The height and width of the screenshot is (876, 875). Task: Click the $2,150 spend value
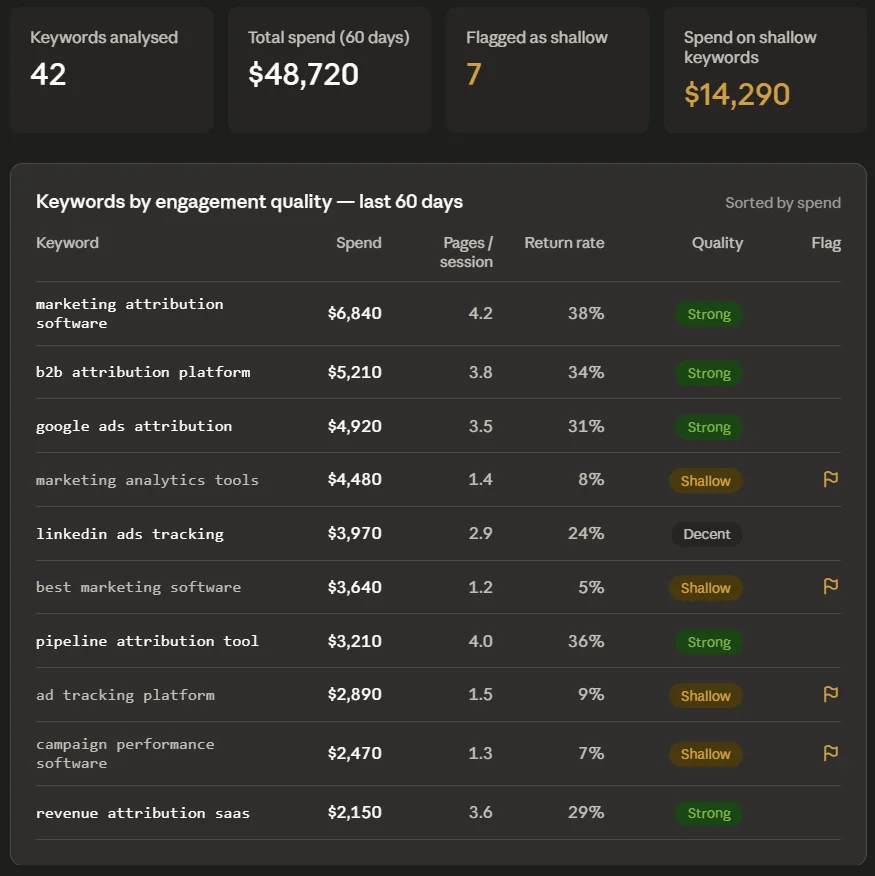(x=354, y=812)
